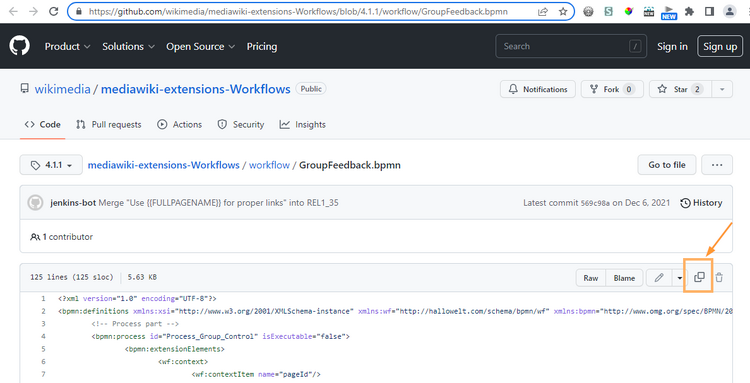
Task: Bookmark this page with the star icon
Action: point(563,11)
